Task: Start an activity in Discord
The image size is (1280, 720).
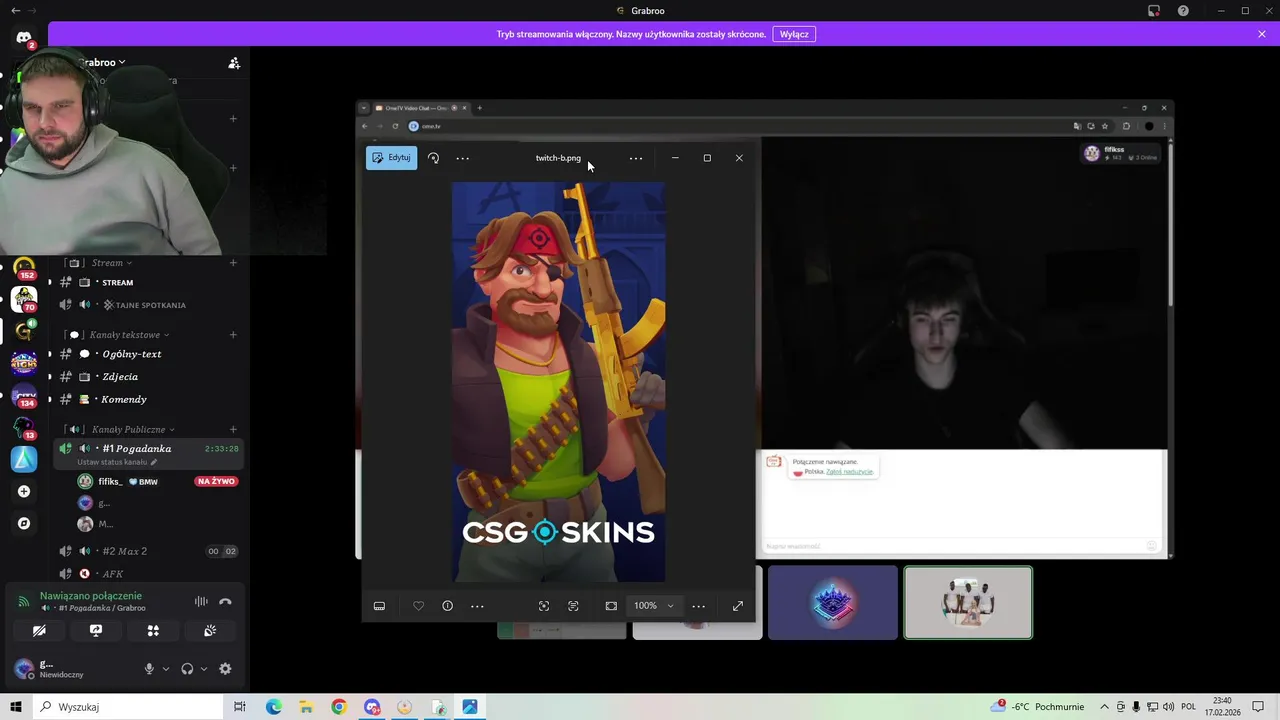Action: coord(153,631)
